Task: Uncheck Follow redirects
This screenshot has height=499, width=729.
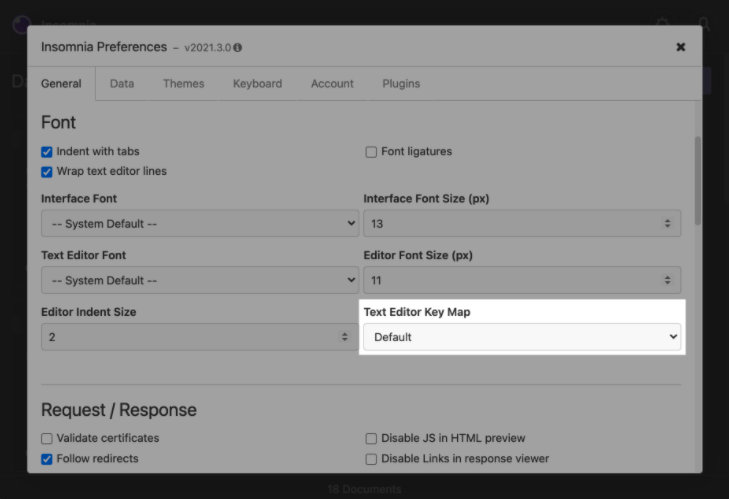Action: pos(46,459)
